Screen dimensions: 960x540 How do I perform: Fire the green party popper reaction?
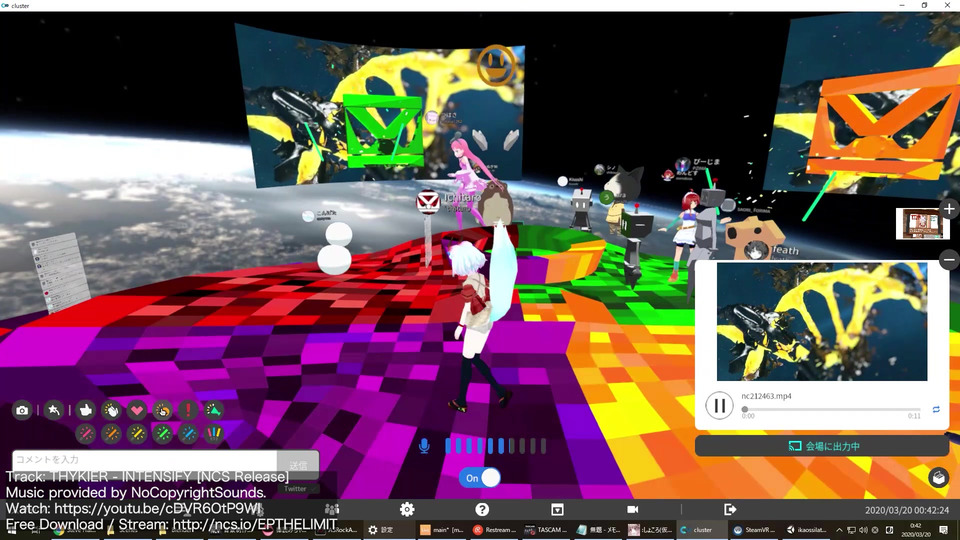(214, 410)
